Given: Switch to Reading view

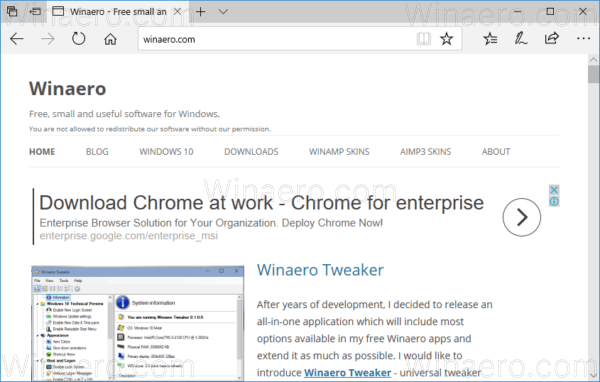Looking at the screenshot, I should (x=424, y=39).
